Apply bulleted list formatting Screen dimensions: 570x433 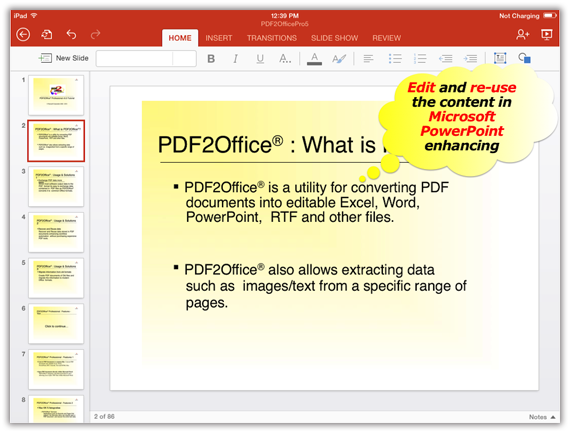(x=395, y=59)
